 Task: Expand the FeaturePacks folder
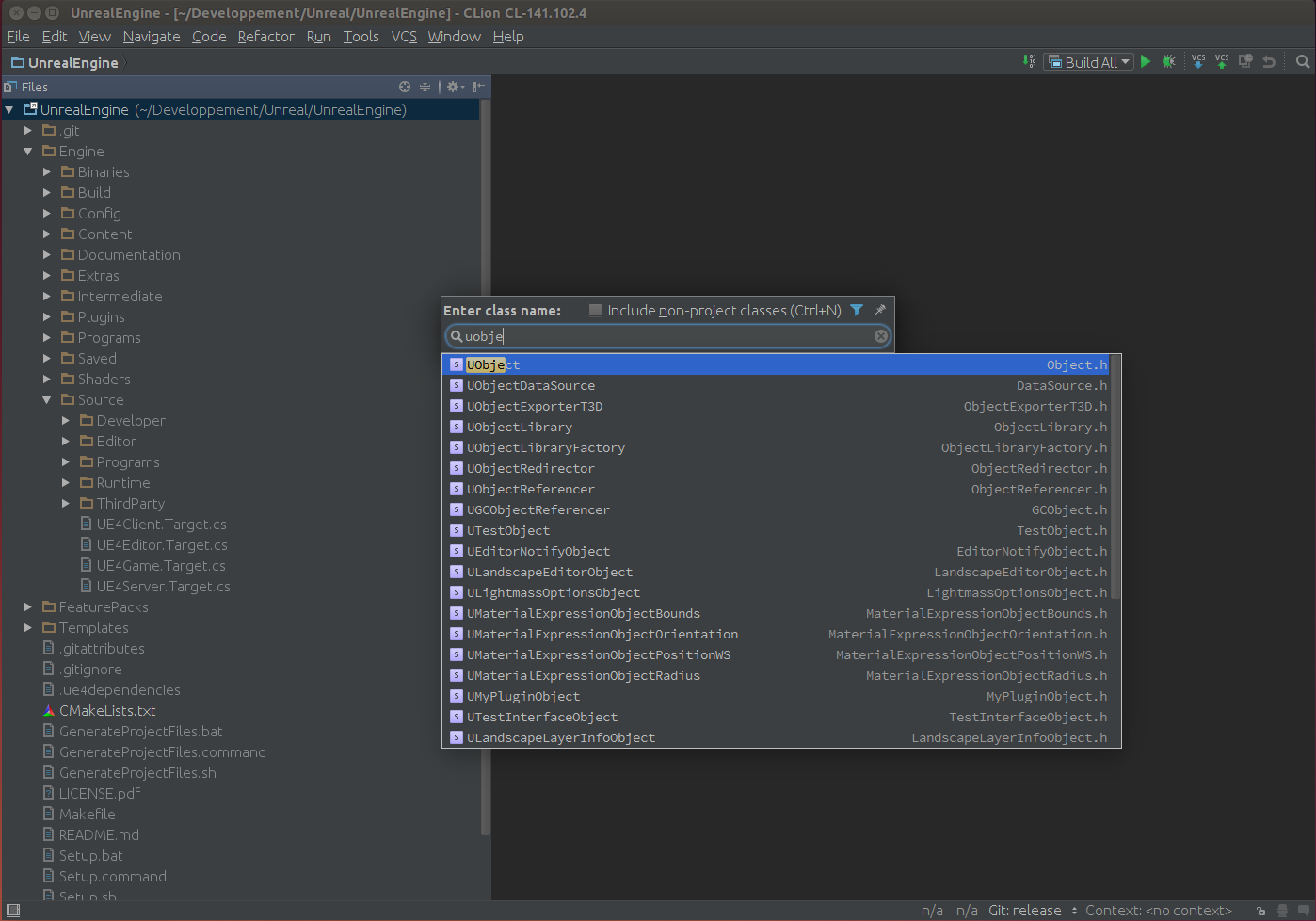[x=28, y=607]
